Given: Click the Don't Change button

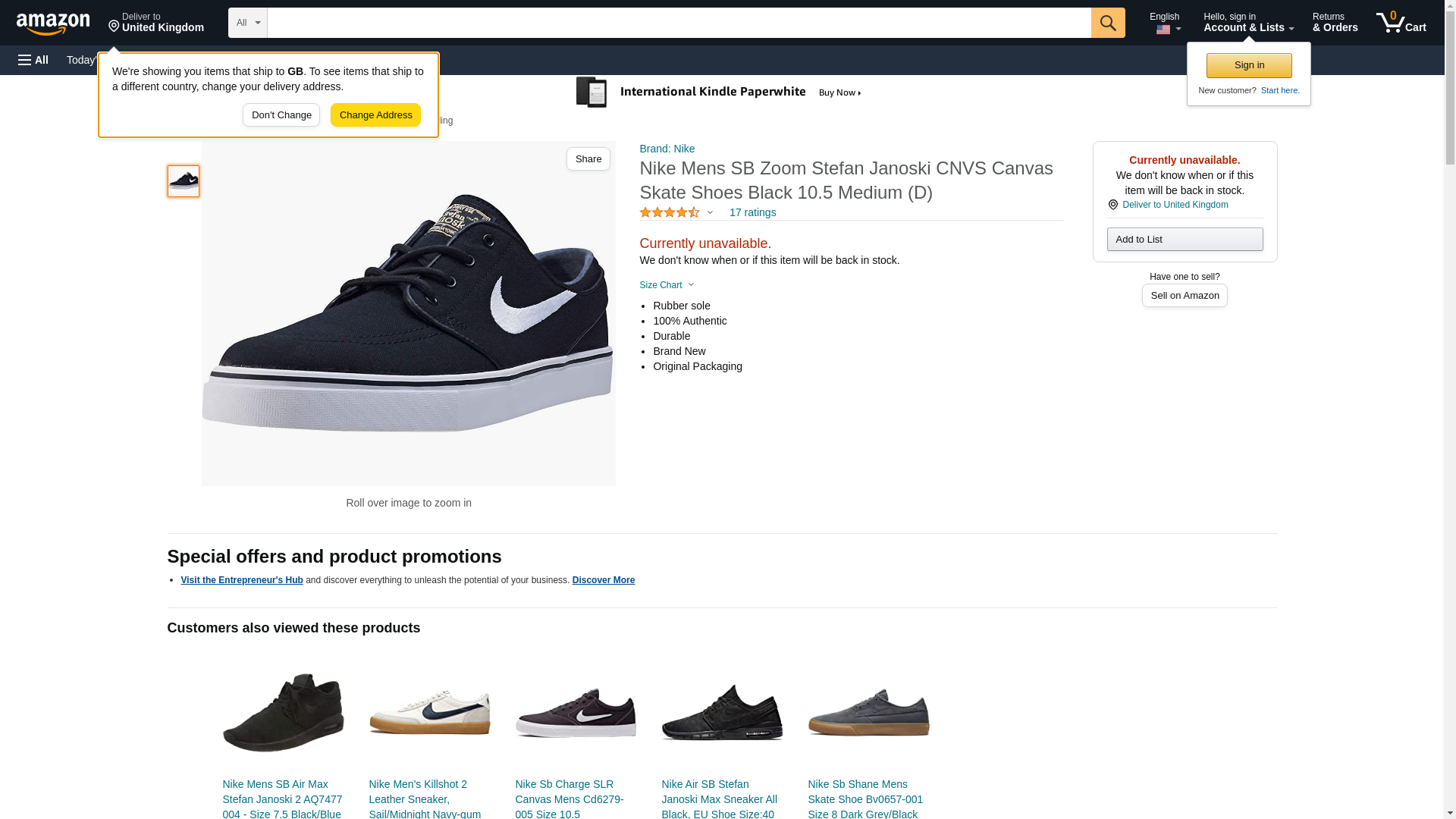Looking at the screenshot, I should click(x=281, y=115).
